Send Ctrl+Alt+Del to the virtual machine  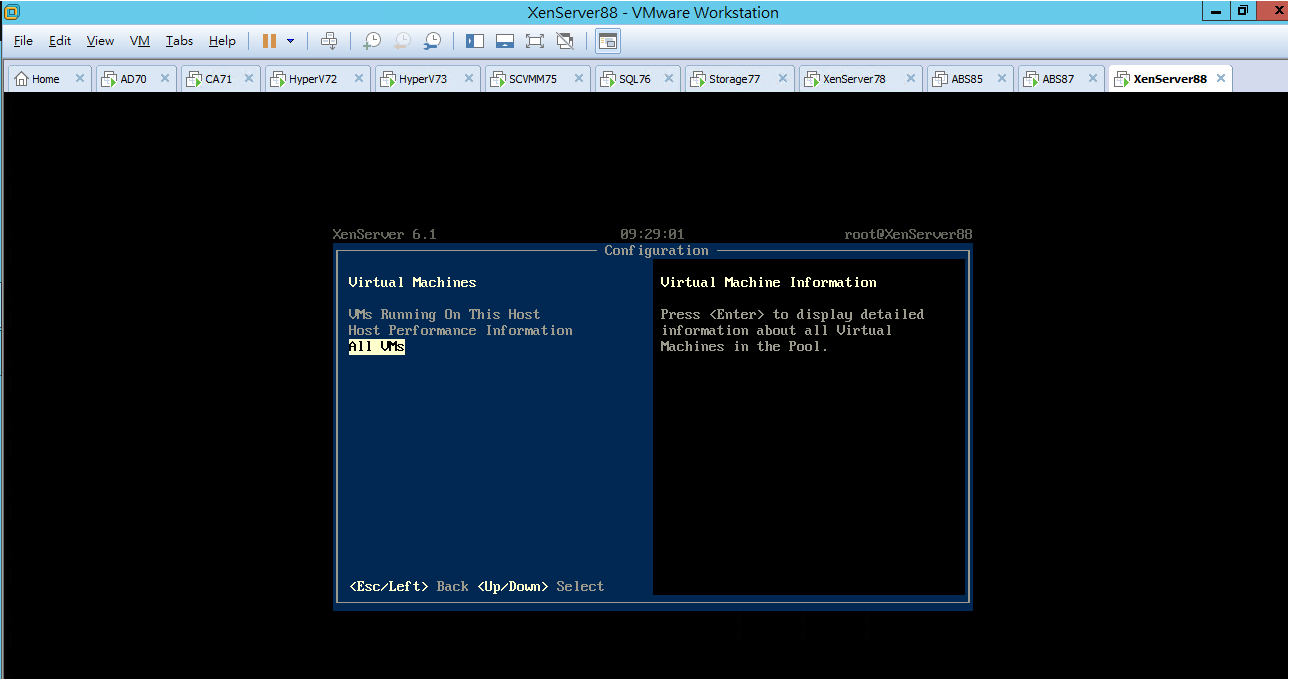(329, 41)
